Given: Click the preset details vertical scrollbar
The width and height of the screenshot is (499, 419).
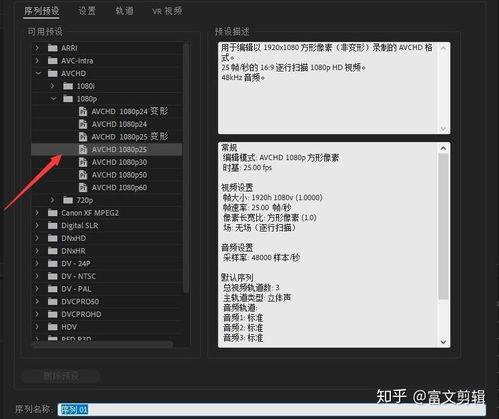Looking at the screenshot, I should pyautogui.click(x=443, y=227).
